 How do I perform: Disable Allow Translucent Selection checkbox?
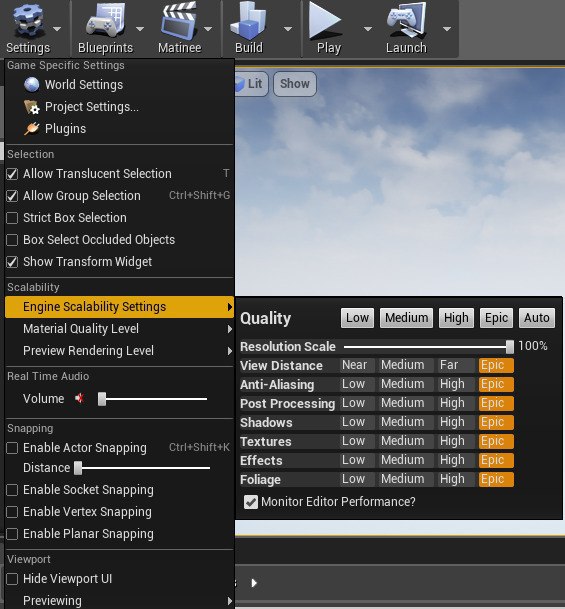click(x=12, y=174)
